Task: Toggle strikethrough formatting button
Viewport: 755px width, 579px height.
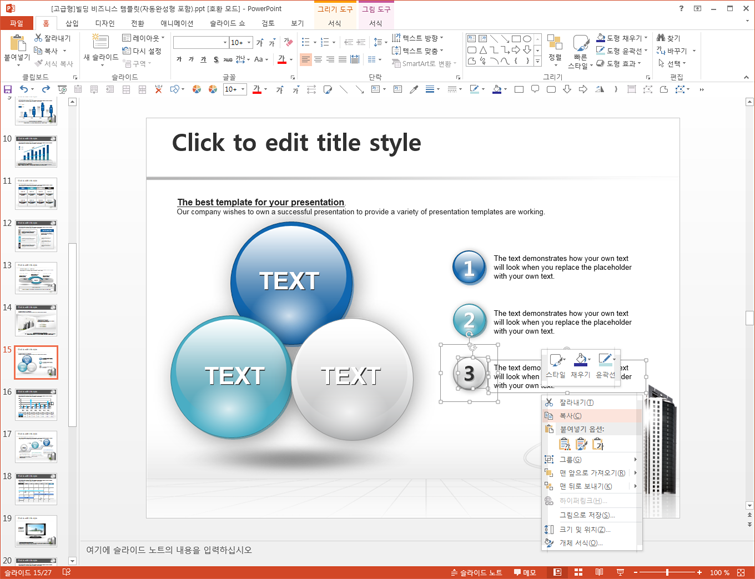Action: (227, 59)
